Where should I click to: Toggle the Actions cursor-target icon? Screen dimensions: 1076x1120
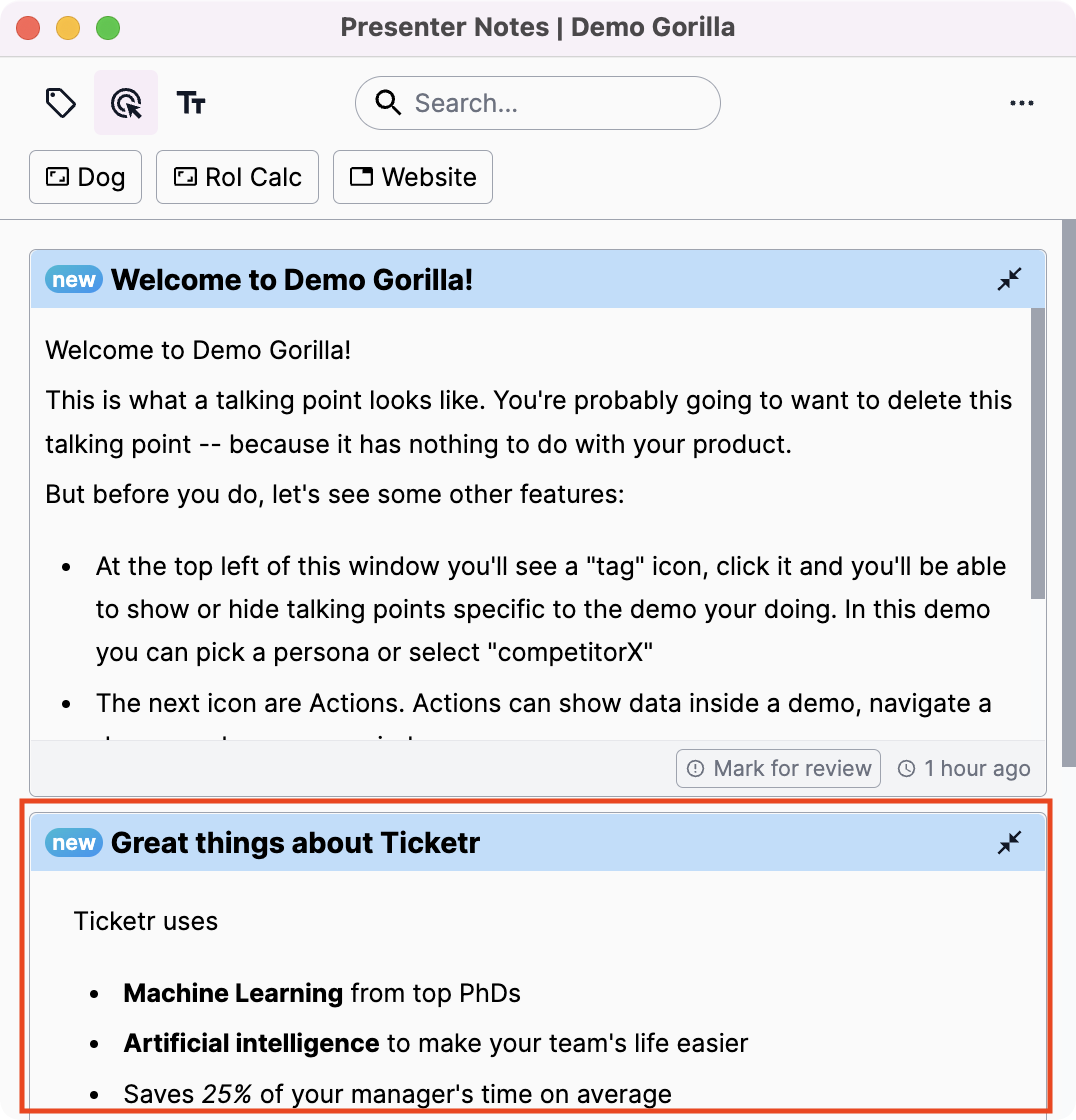pyautogui.click(x=126, y=103)
